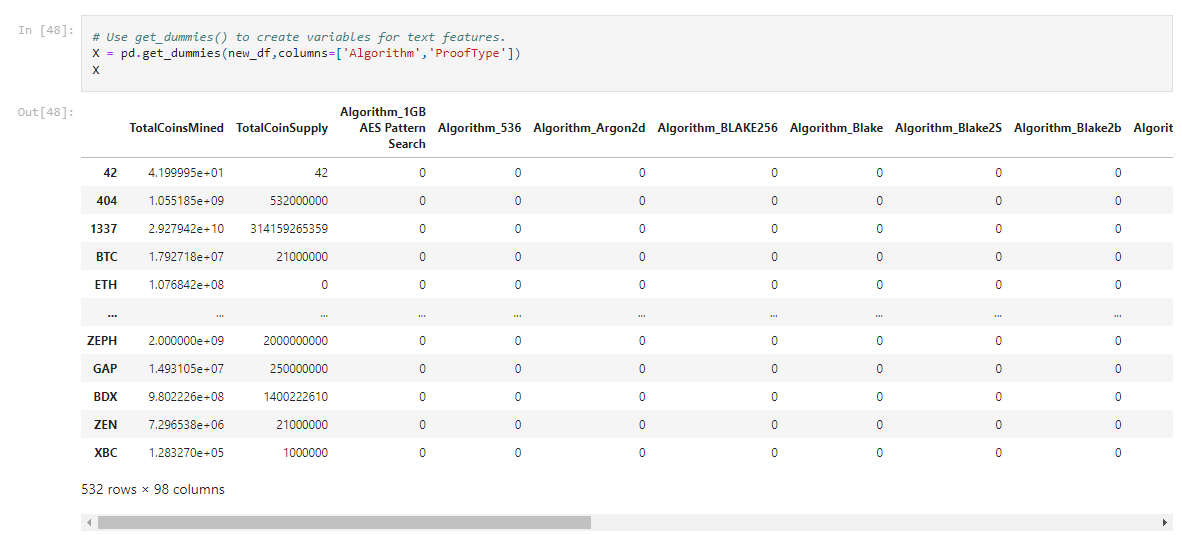
Task: Click the TotalCoinSupply value 1400222610
Action: [x=296, y=397]
